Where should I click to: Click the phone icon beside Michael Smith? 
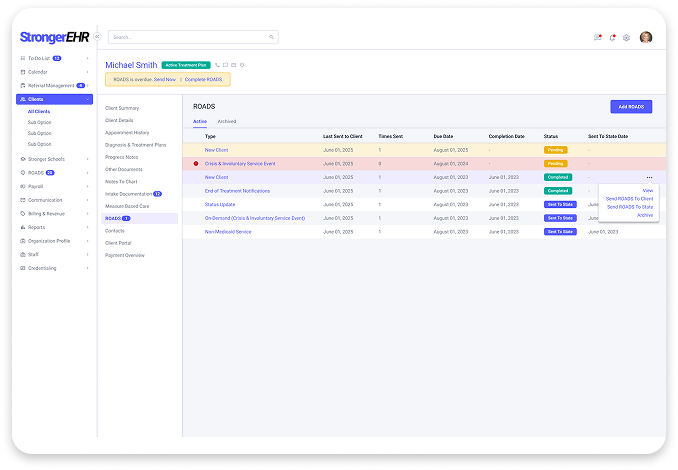(x=217, y=64)
